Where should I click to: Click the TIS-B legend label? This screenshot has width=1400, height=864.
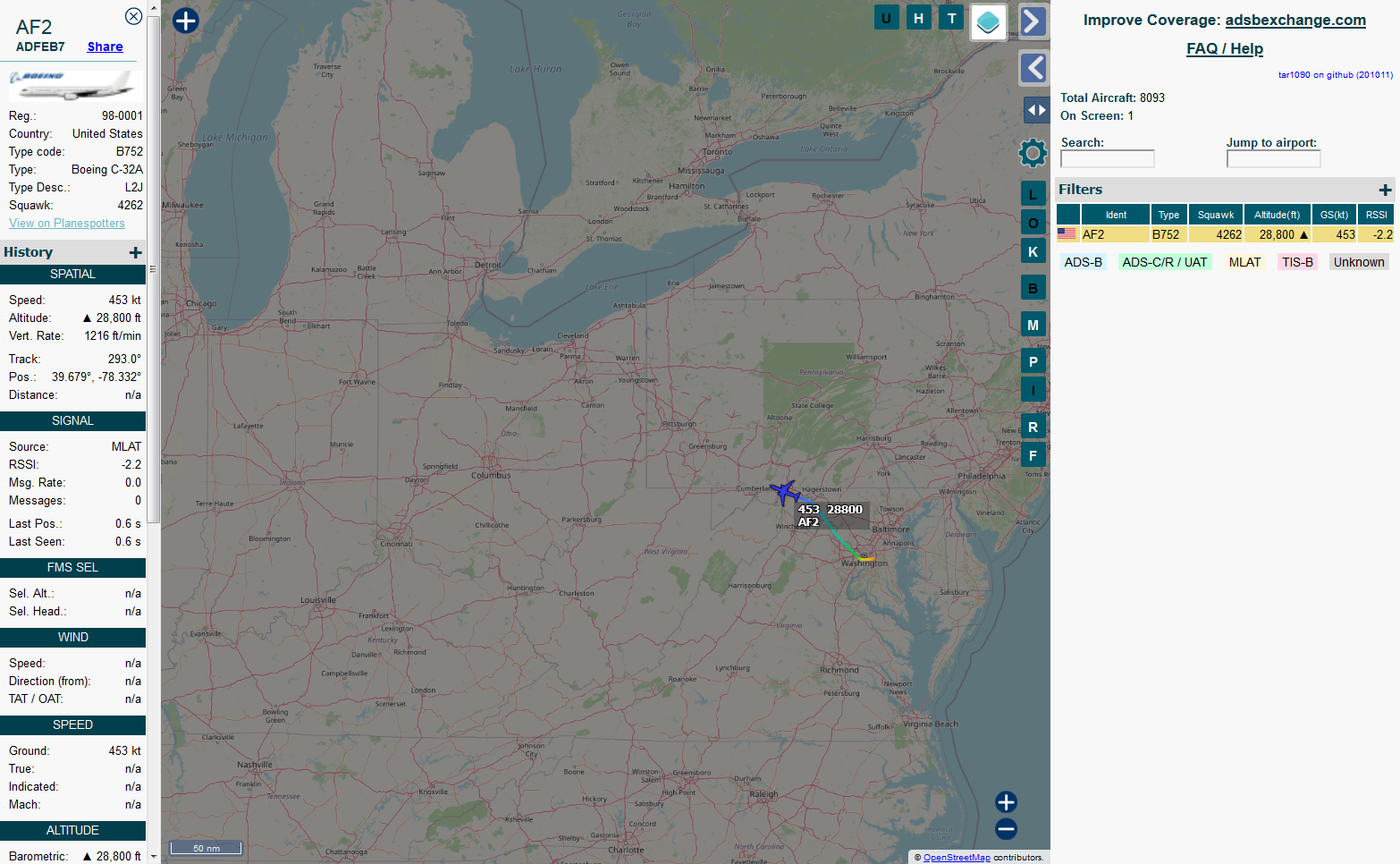1297,262
